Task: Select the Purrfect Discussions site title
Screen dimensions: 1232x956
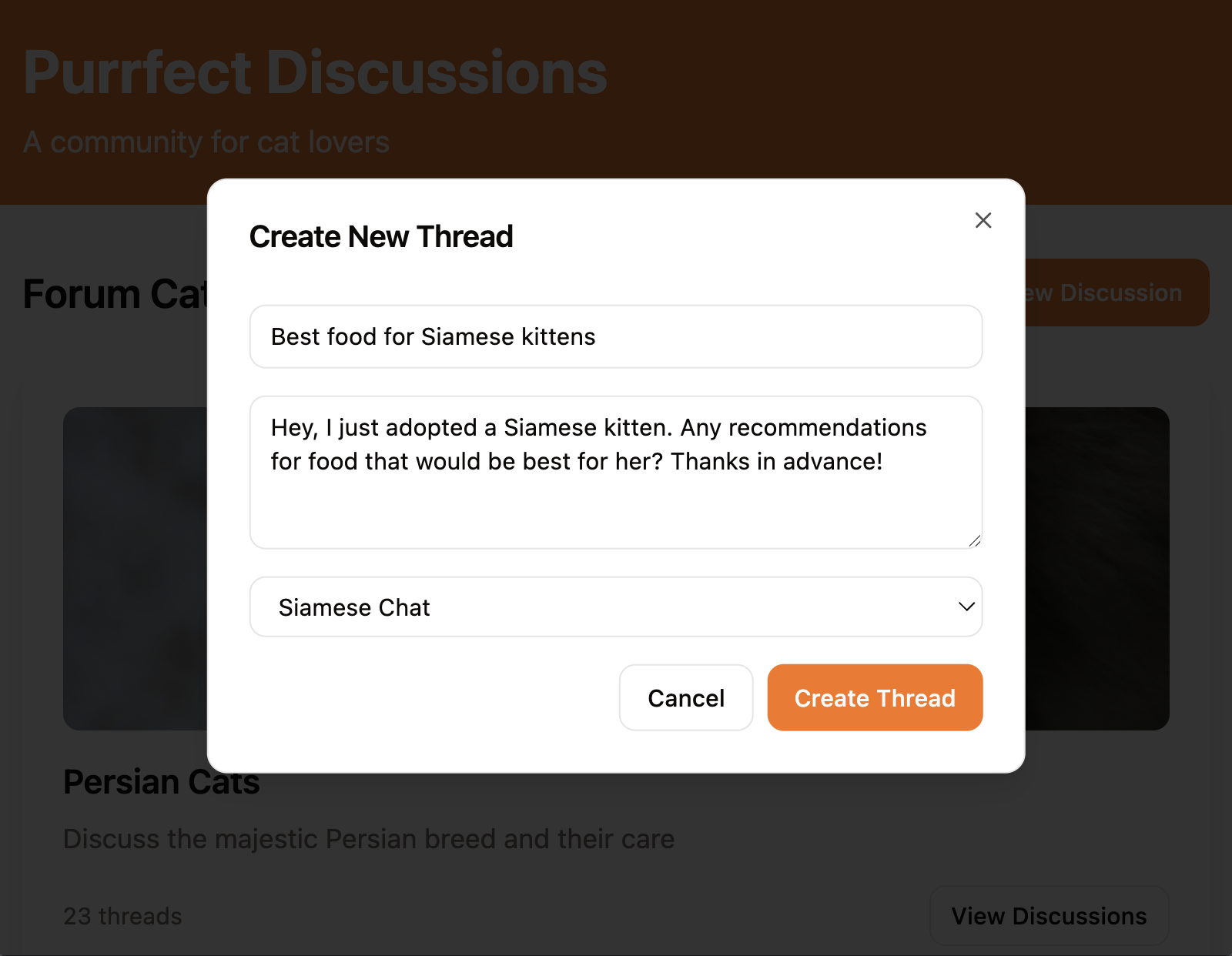Action: (315, 72)
